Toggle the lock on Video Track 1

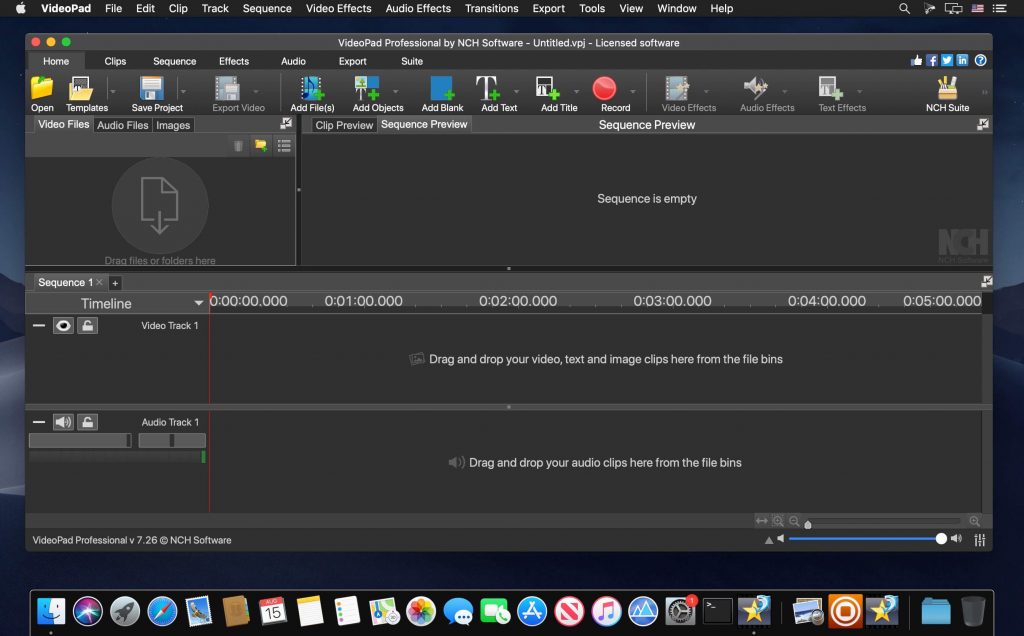click(x=87, y=325)
